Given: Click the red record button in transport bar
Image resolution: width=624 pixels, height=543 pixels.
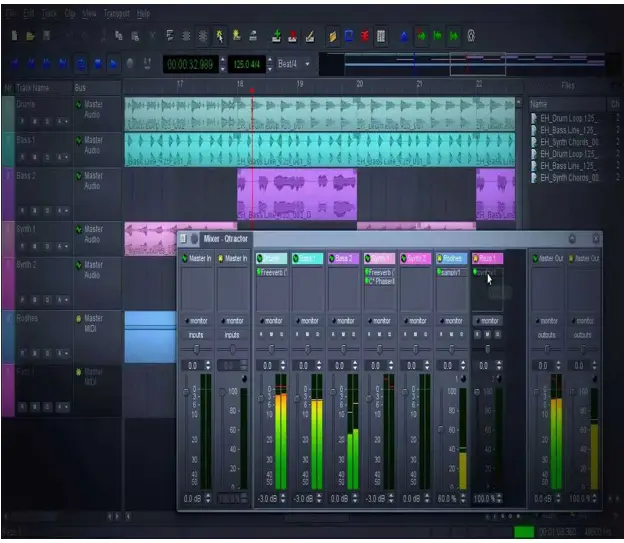Looking at the screenshot, I should point(130,64).
